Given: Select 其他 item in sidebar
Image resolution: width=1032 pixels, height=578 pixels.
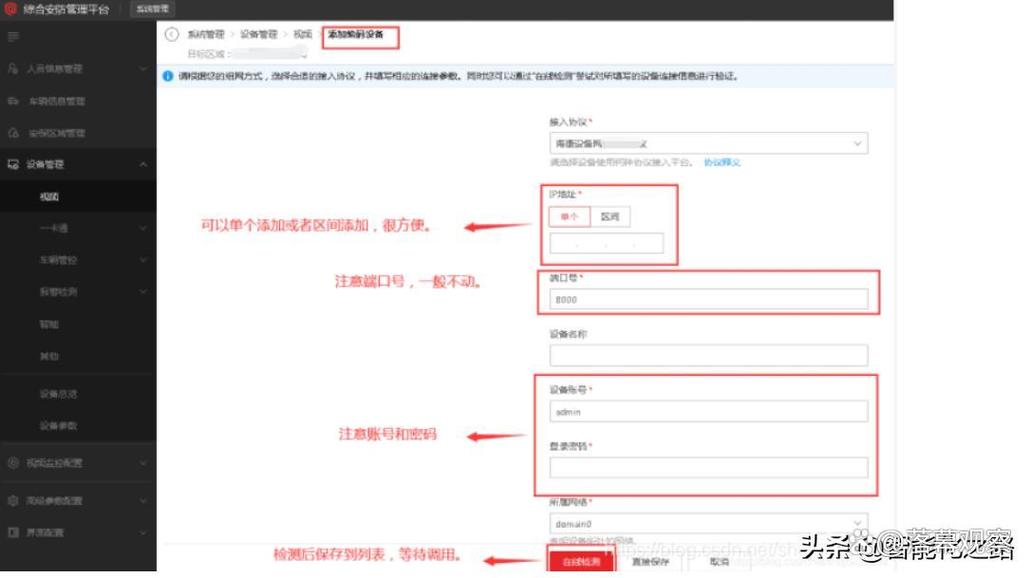Looking at the screenshot, I should point(49,356).
